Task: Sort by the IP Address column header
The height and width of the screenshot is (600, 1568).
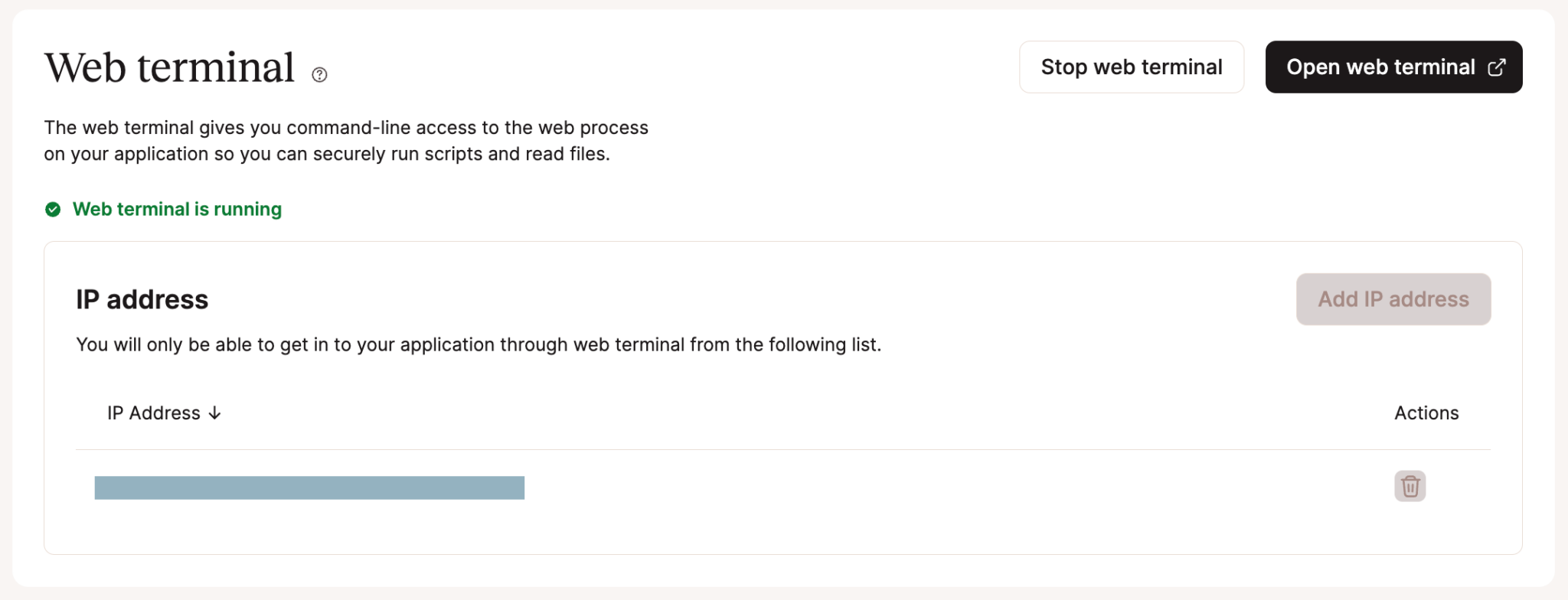Action: click(x=154, y=413)
